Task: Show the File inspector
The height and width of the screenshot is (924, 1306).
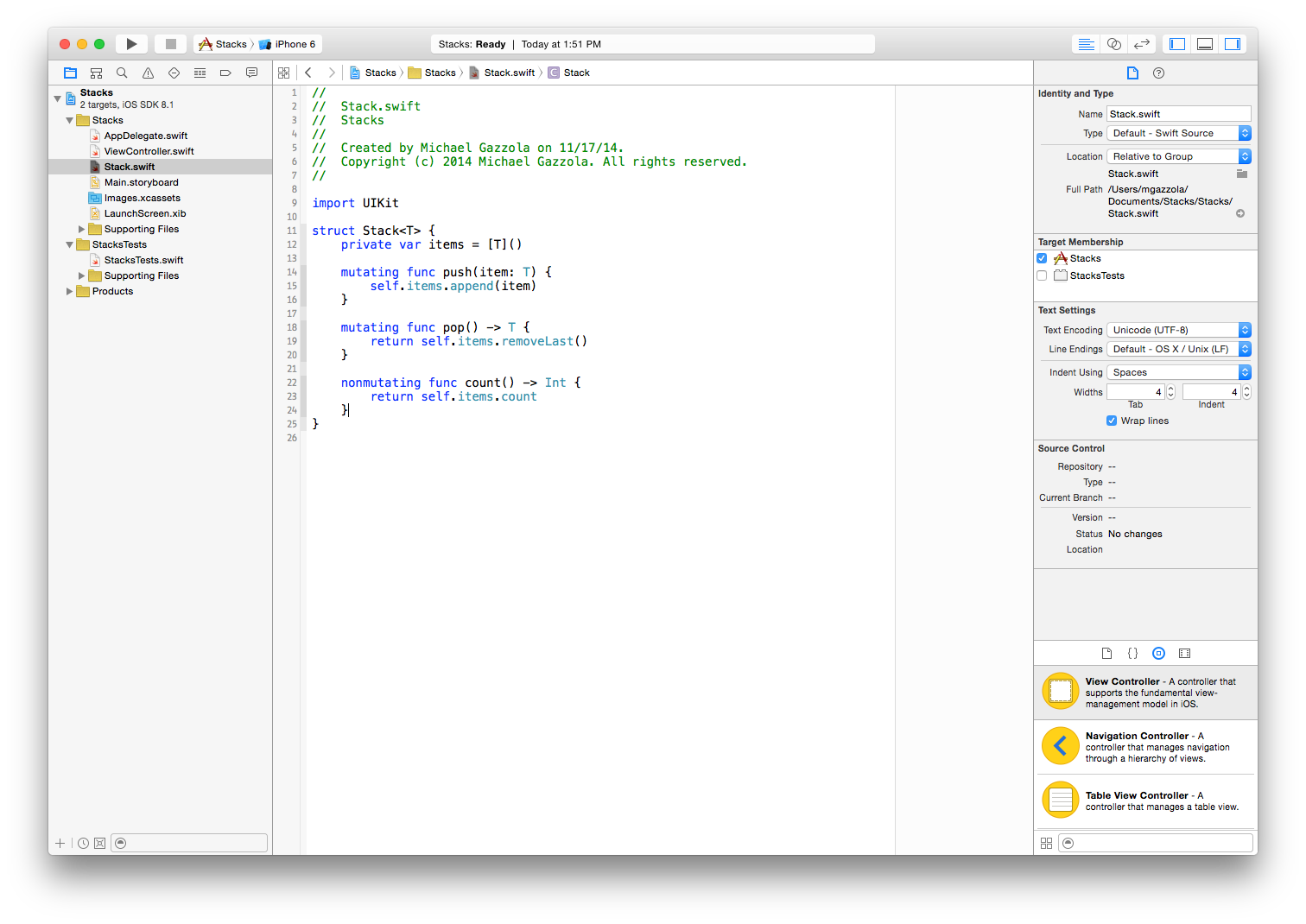Action: (1132, 73)
